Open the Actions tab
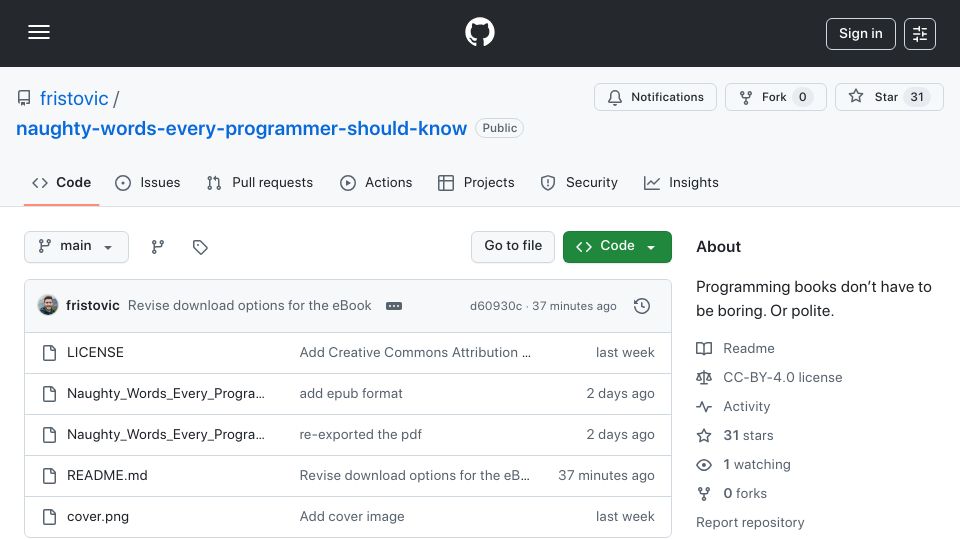This screenshot has height=540, width=960. tap(376, 182)
